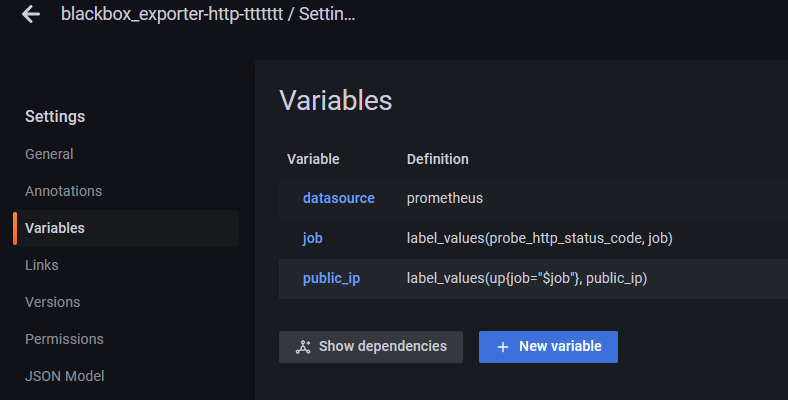Click the Definition column header
The width and height of the screenshot is (788, 400).
437,159
